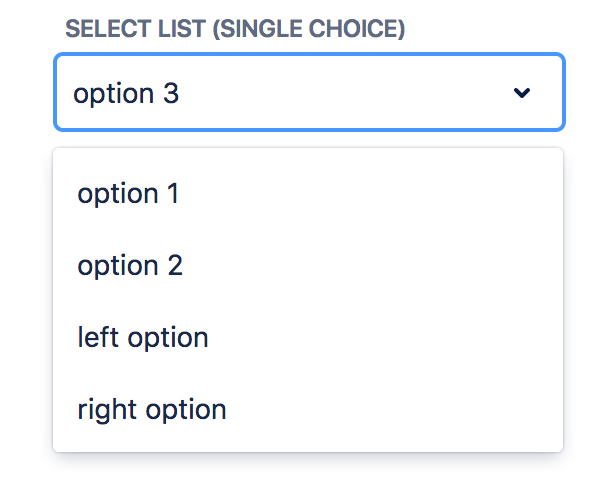Click the chevron arrow in the select box
The image size is (614, 492).
tap(521, 93)
